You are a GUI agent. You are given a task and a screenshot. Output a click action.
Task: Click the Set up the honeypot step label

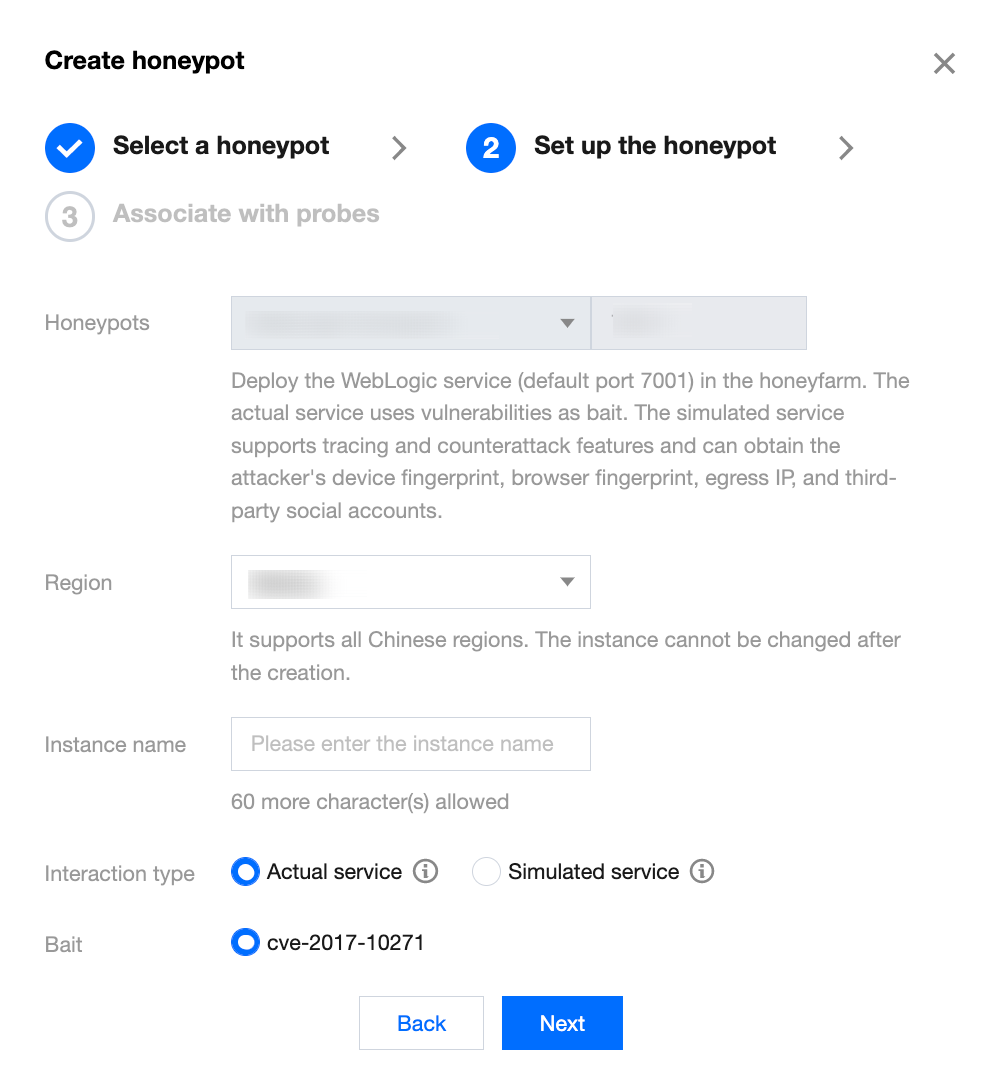tap(655, 146)
